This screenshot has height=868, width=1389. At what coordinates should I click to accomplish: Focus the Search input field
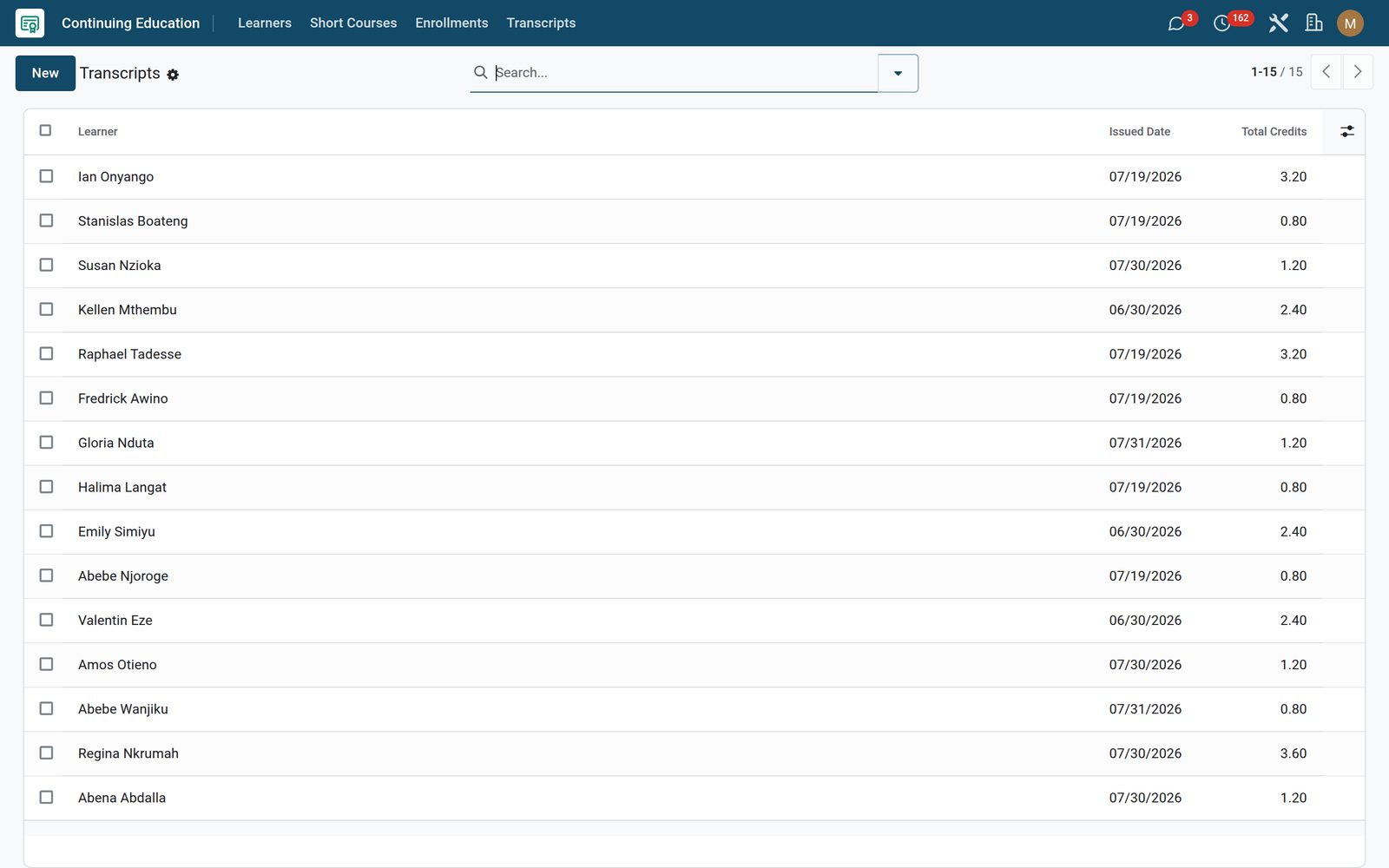click(684, 73)
